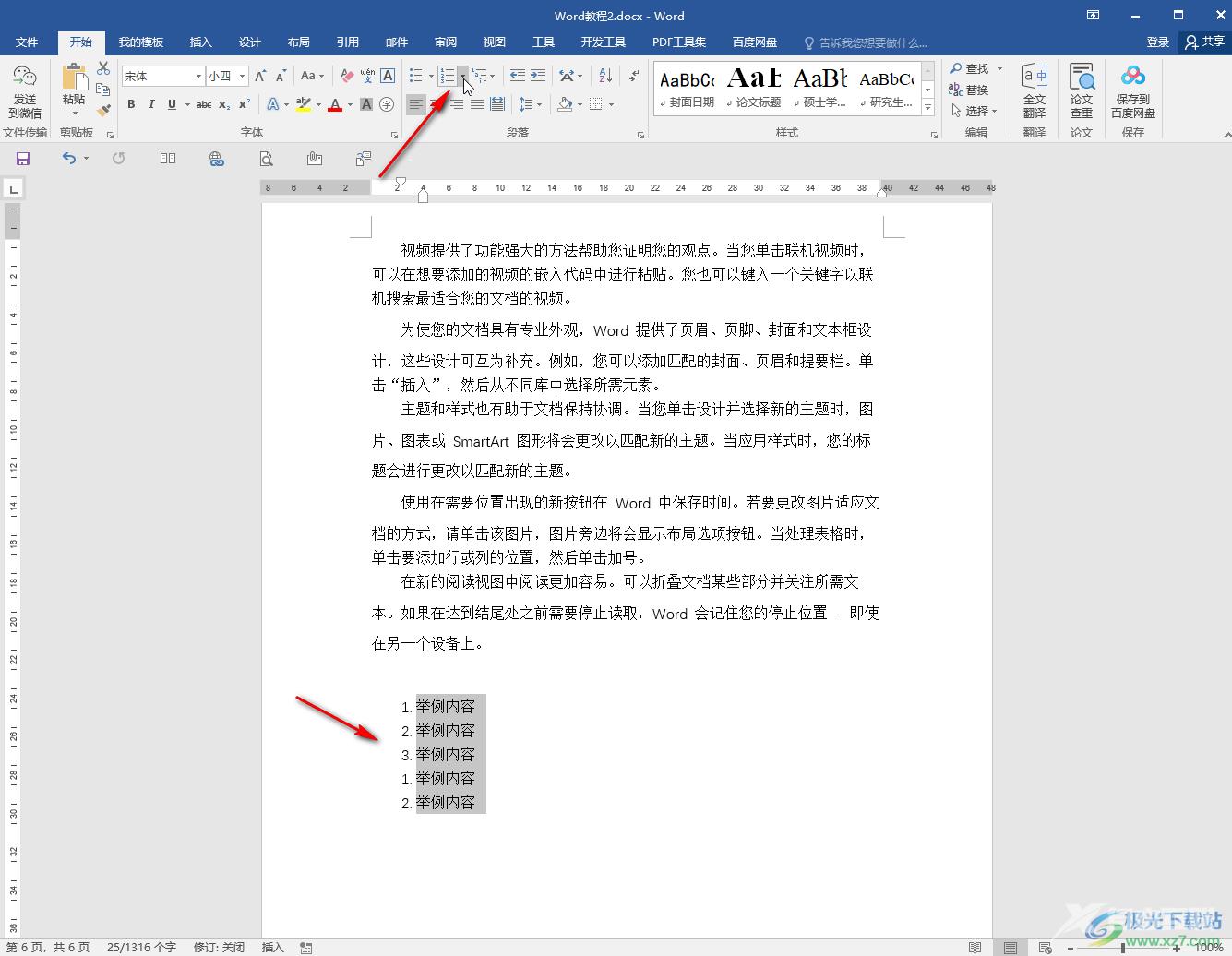
Task: Decrease paragraph indent
Action: click(518, 76)
